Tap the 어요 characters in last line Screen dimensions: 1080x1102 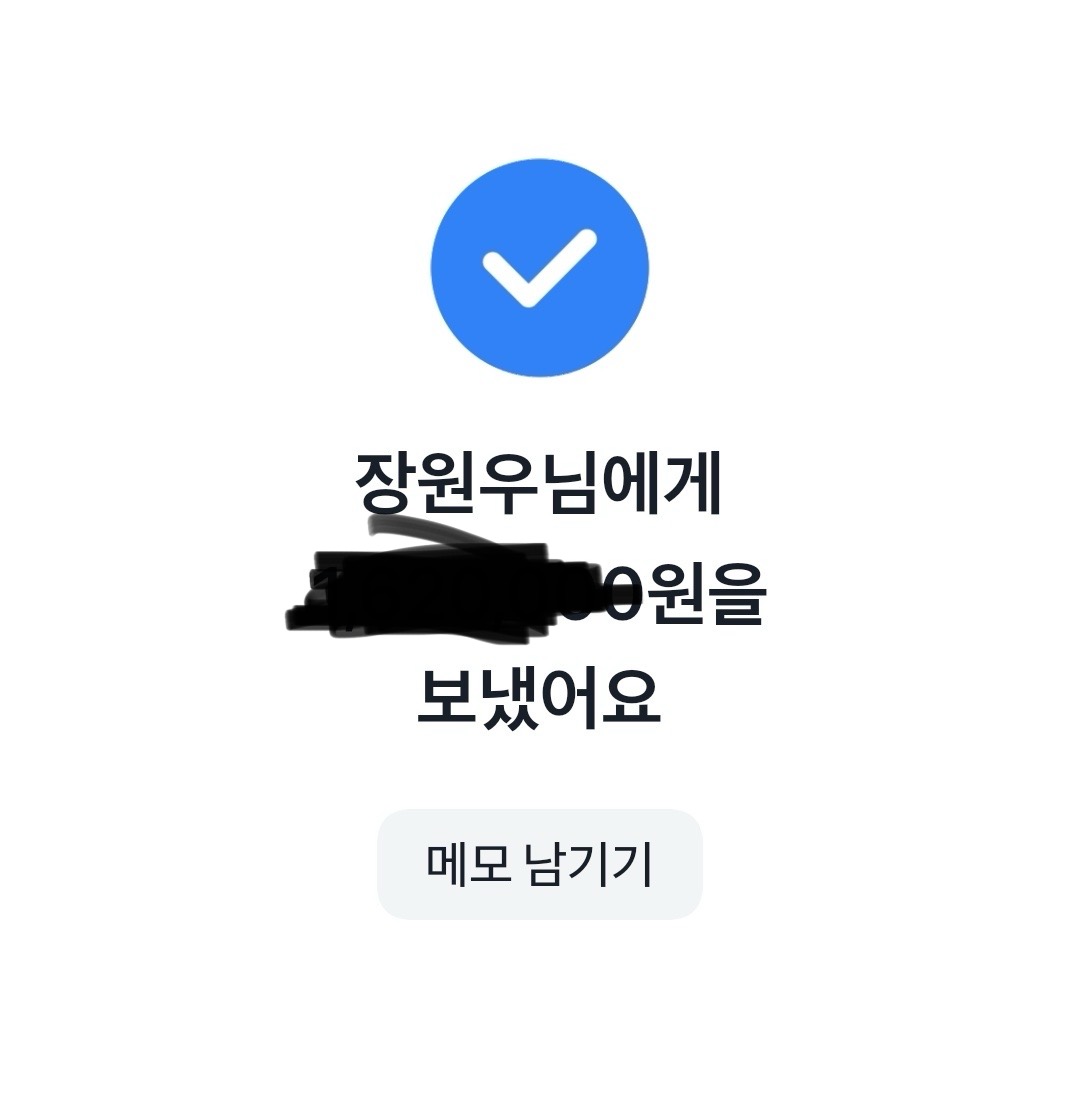(601, 697)
